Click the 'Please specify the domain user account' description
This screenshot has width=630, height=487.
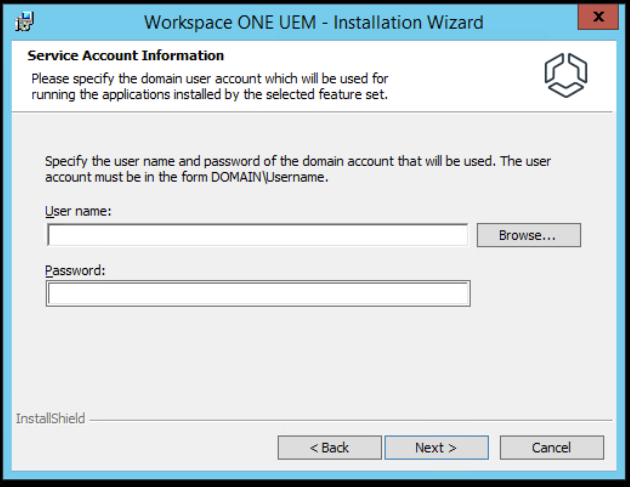209,86
